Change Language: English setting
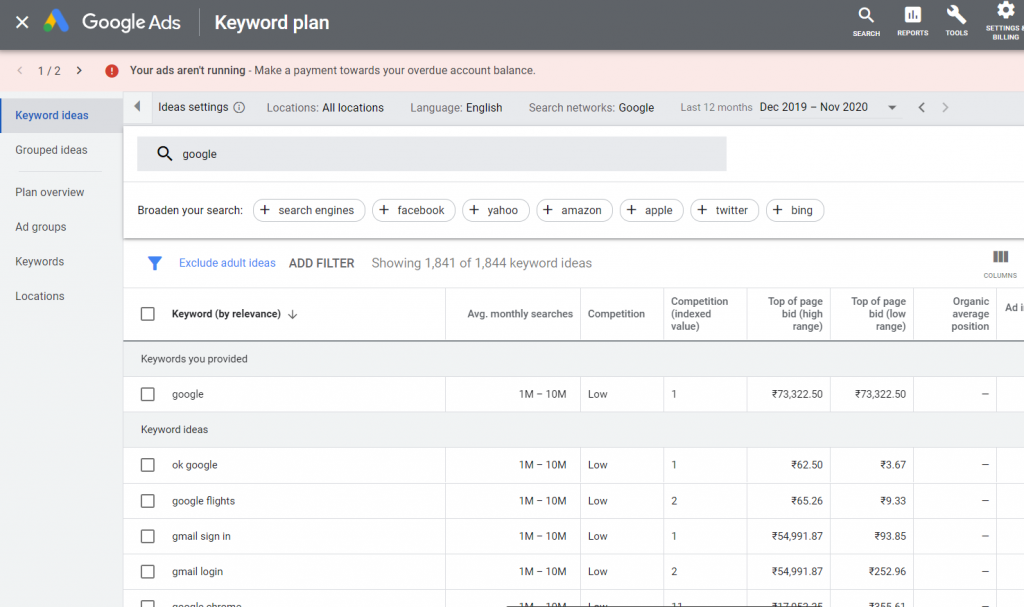1024x607 pixels. click(456, 108)
